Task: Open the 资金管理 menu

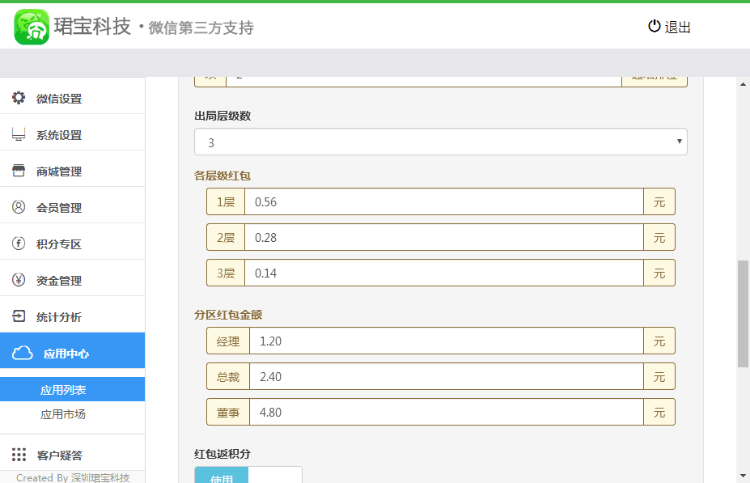Action: (x=73, y=278)
